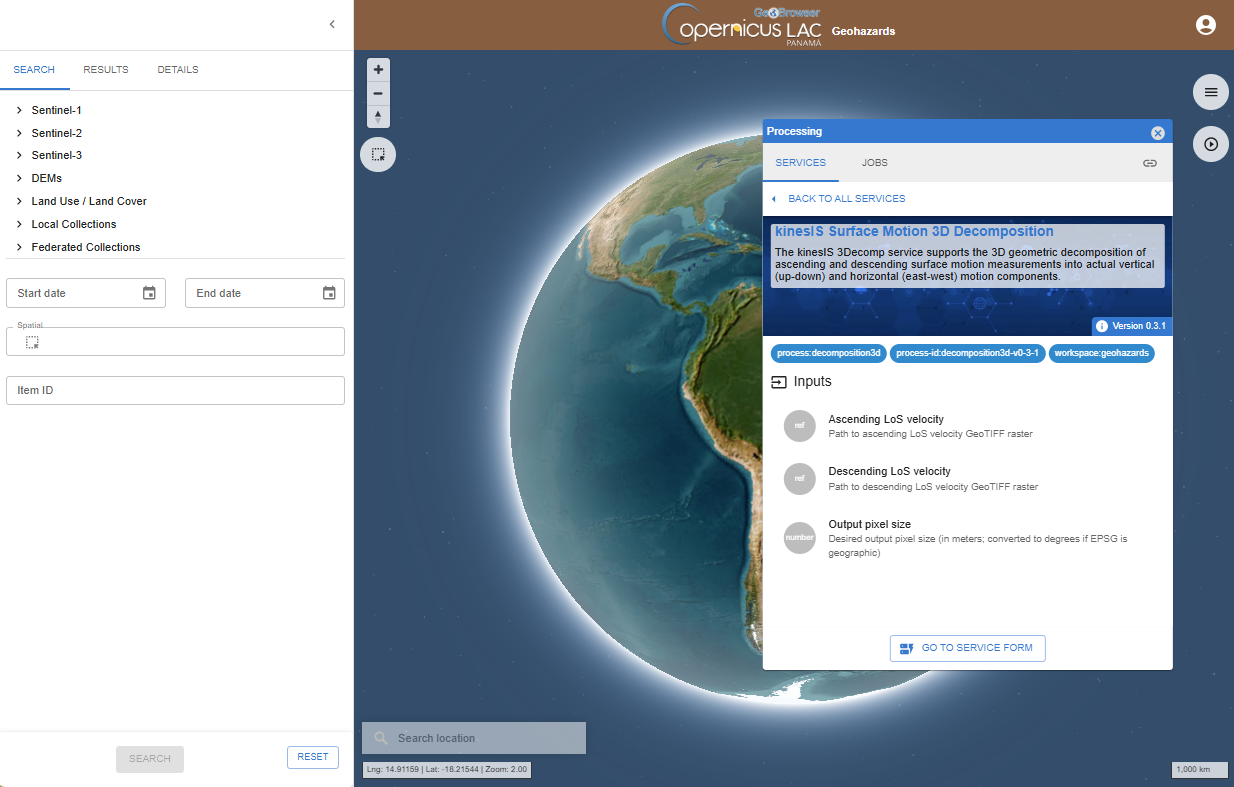Copy the service link icon
Viewport: 1234px width, 787px height.
1150,163
